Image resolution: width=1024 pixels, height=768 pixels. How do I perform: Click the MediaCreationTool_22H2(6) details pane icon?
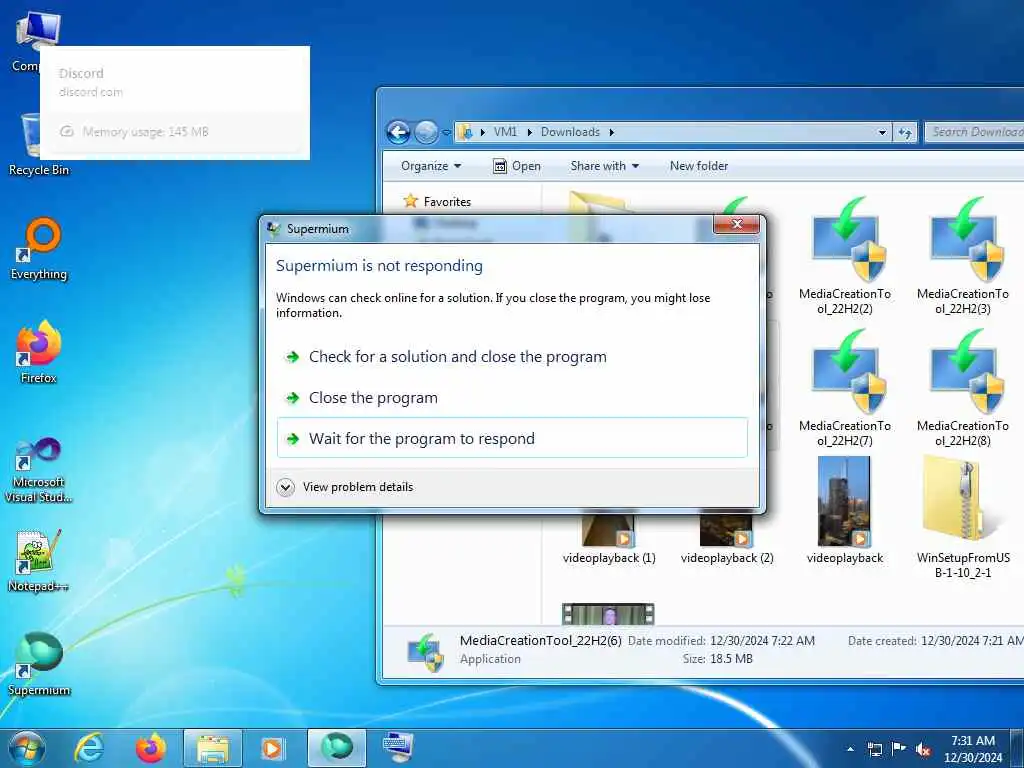point(425,651)
